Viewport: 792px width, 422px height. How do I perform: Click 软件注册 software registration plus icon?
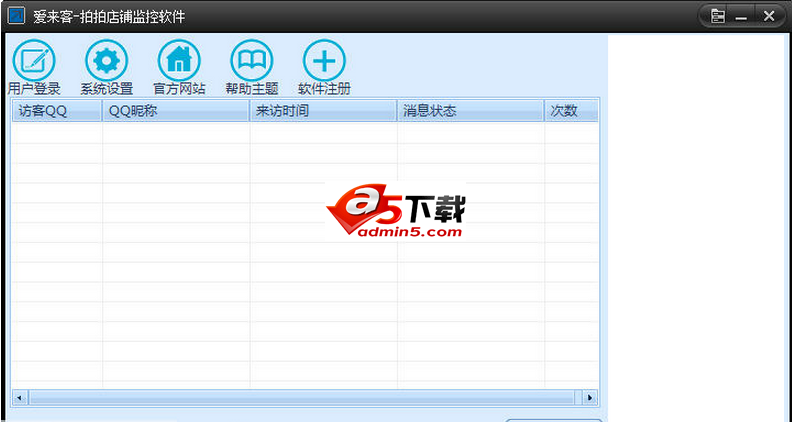coord(324,61)
